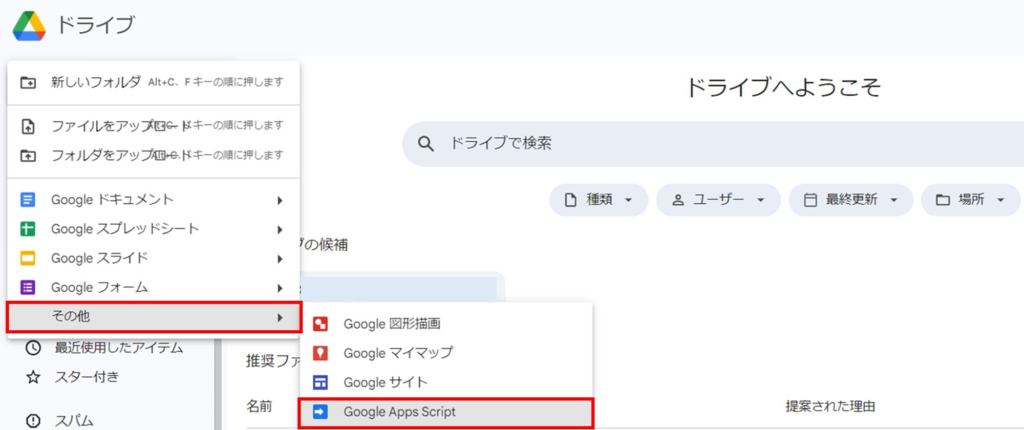Select Google スライド menu item

[x=153, y=258]
